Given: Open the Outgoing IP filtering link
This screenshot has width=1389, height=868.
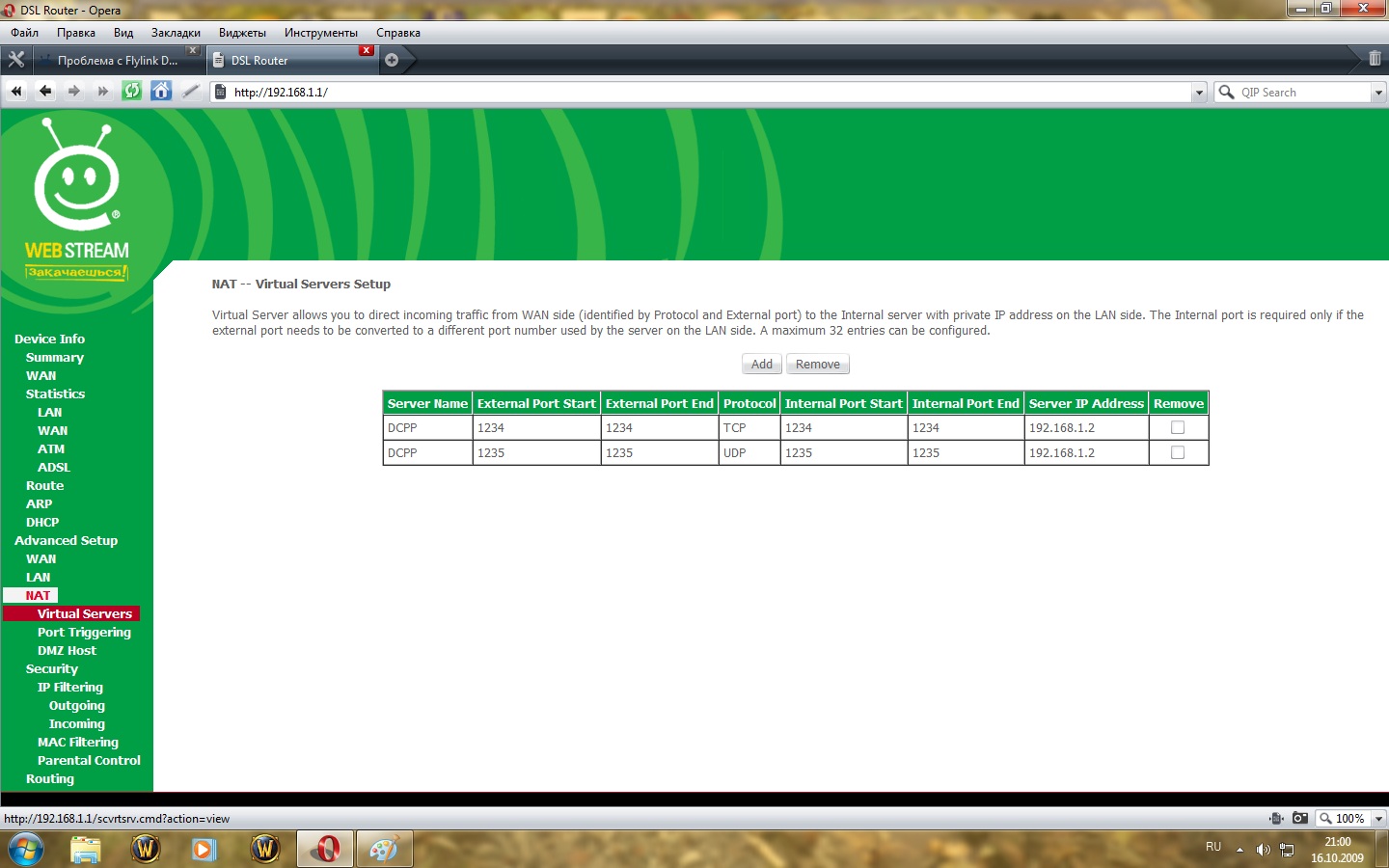Looking at the screenshot, I should pyautogui.click(x=77, y=706).
